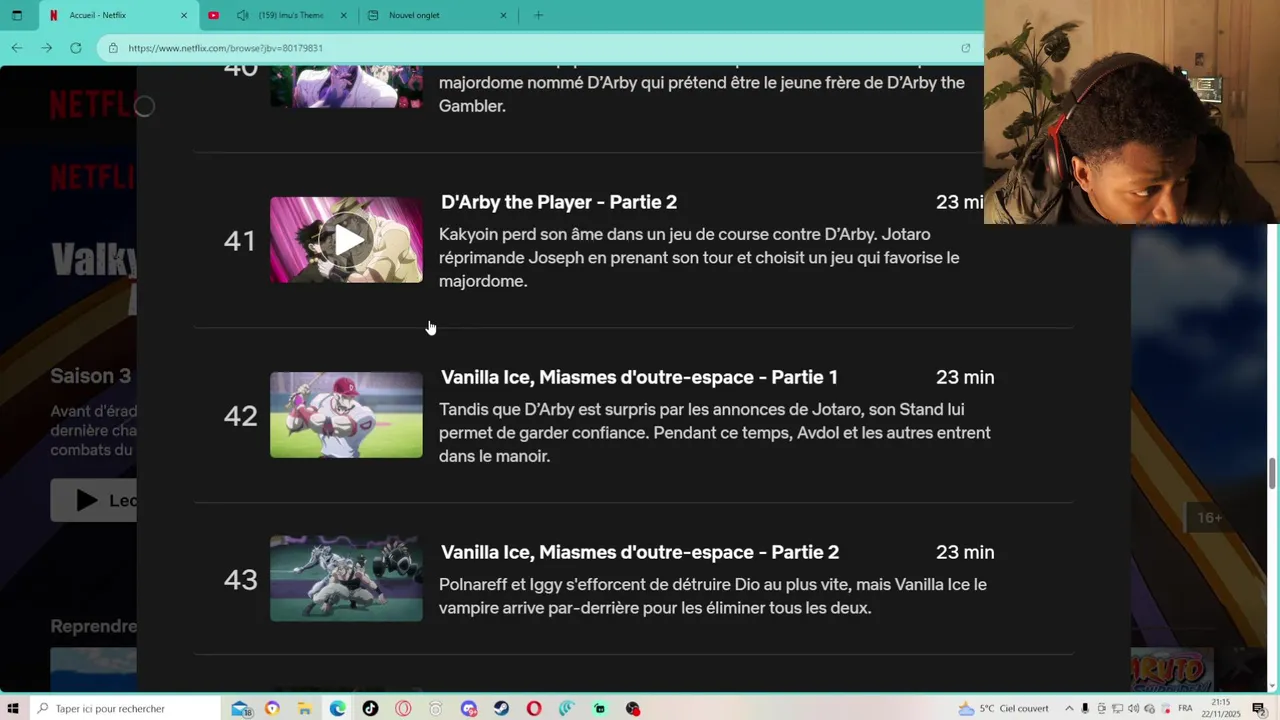Show hidden system tray icons chevron
The image size is (1280, 720).
(x=1069, y=708)
